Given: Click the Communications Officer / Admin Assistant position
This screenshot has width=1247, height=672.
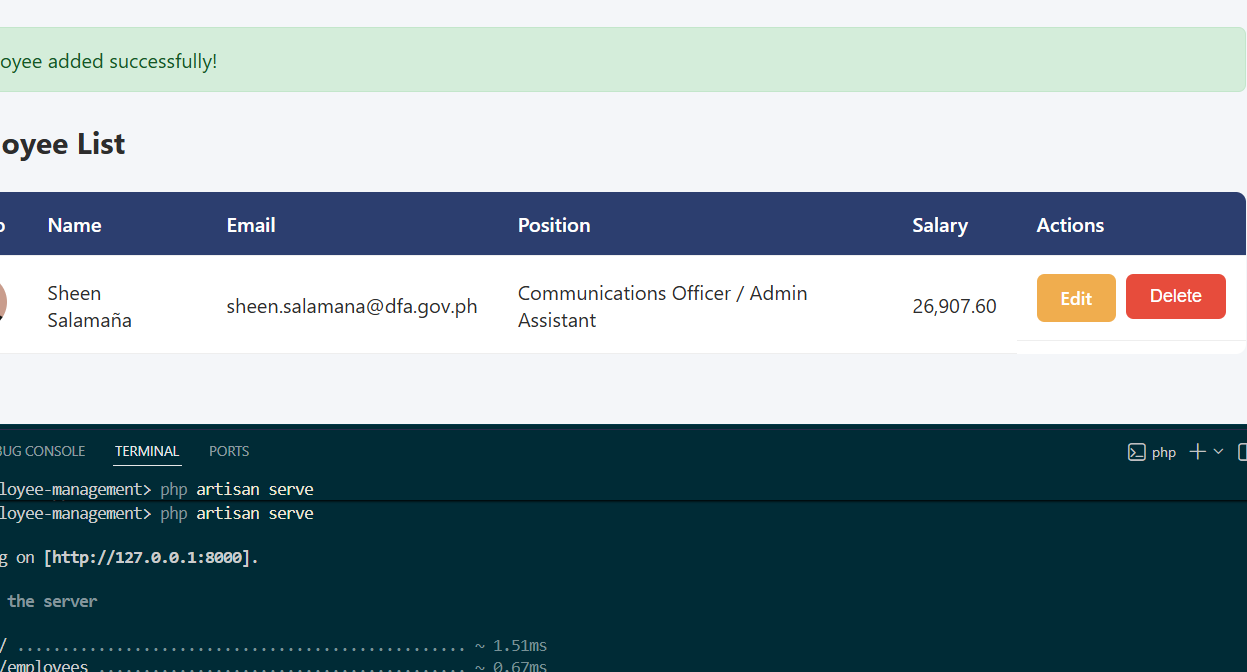Looking at the screenshot, I should pos(663,306).
